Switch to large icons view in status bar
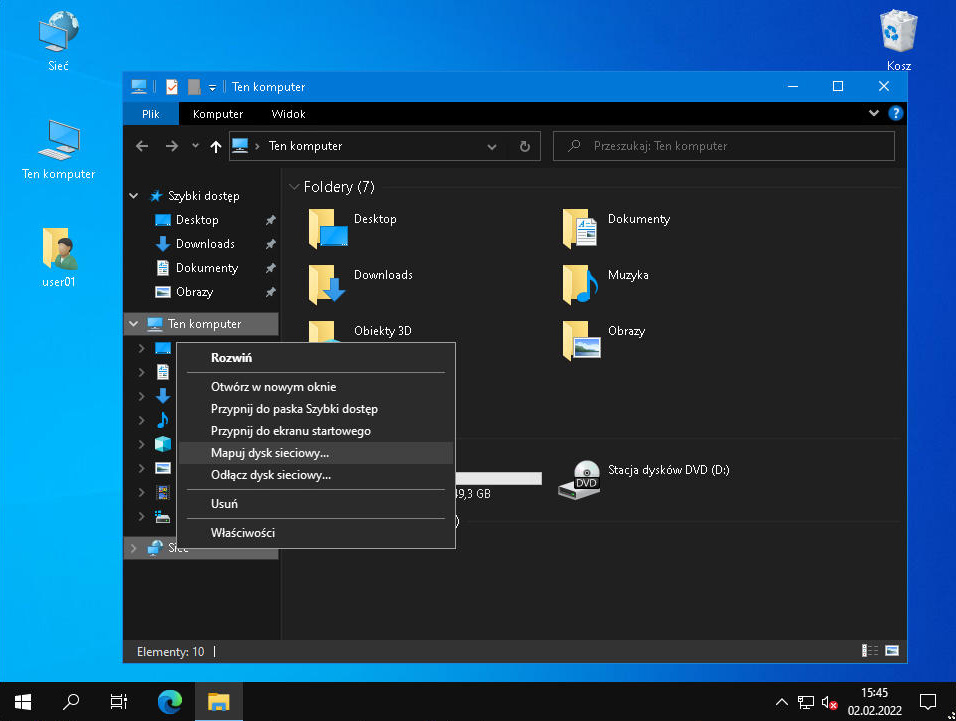This screenshot has width=956, height=721. 891,652
